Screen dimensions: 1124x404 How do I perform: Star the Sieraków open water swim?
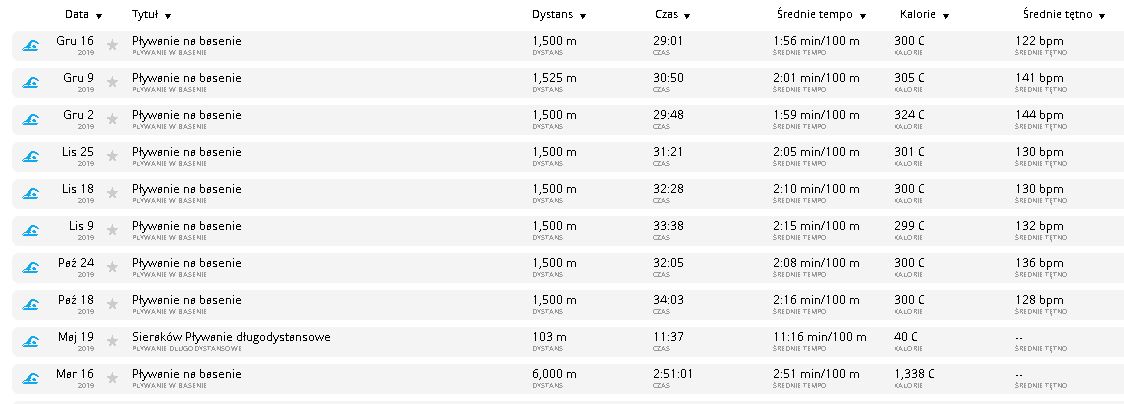(x=112, y=342)
